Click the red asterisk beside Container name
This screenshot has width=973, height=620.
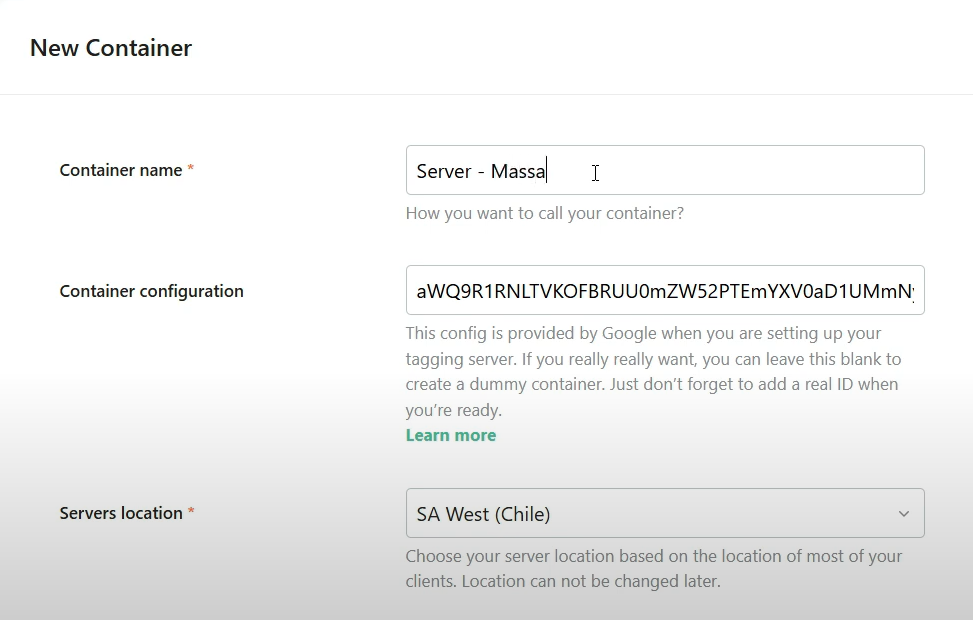tap(191, 168)
